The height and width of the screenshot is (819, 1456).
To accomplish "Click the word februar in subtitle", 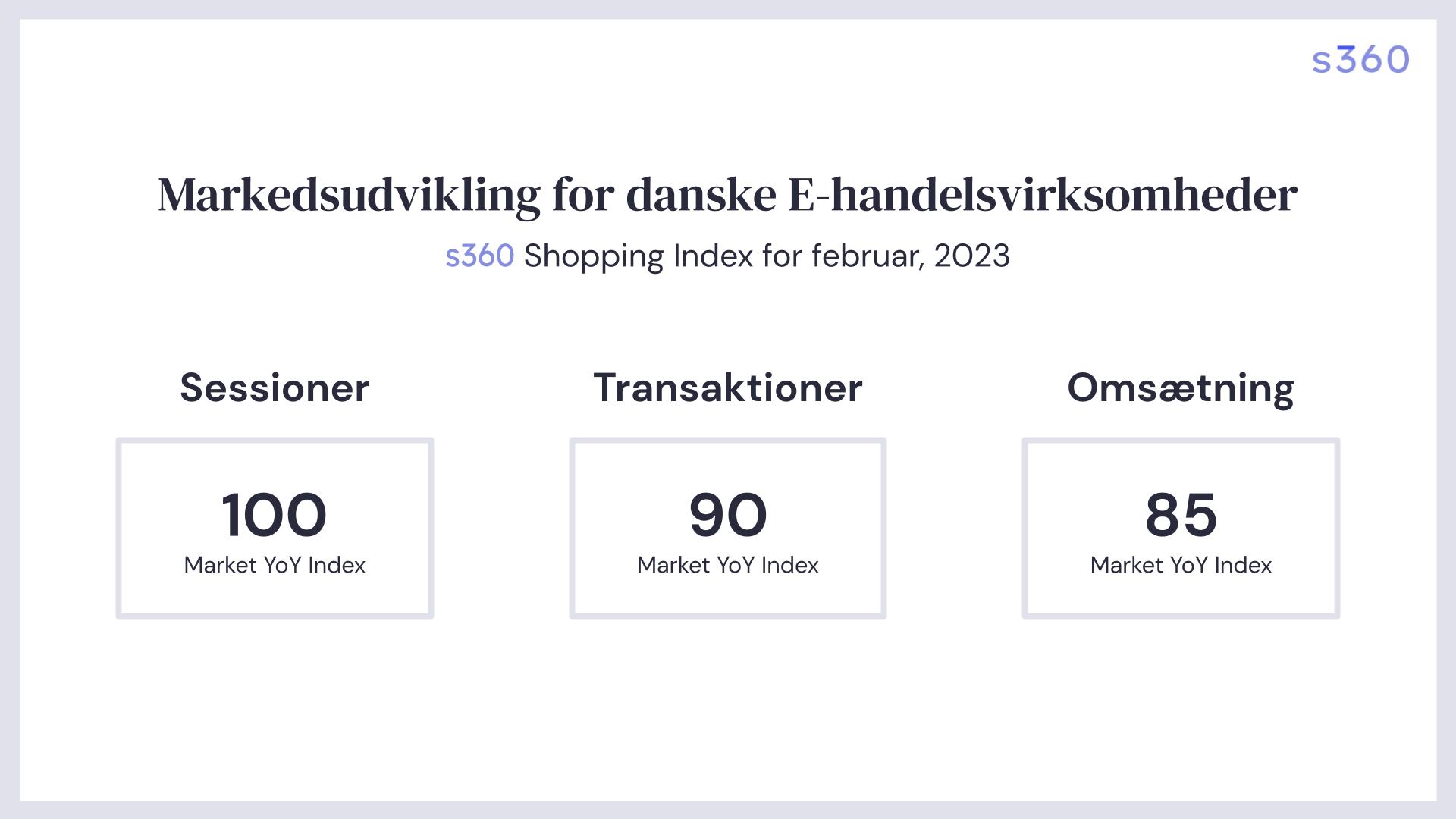I will (868, 256).
